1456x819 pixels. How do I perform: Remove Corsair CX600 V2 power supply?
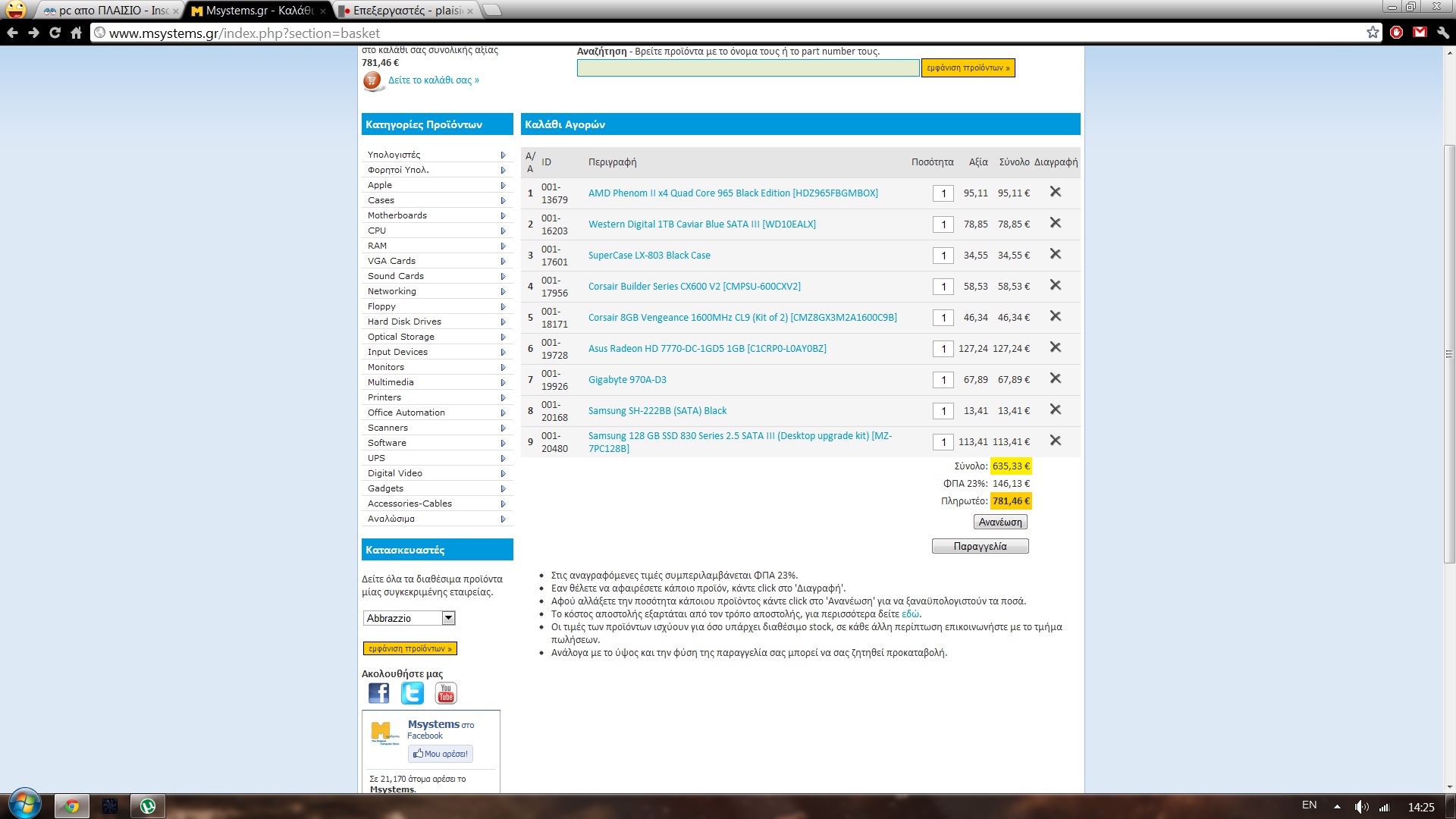click(1055, 285)
